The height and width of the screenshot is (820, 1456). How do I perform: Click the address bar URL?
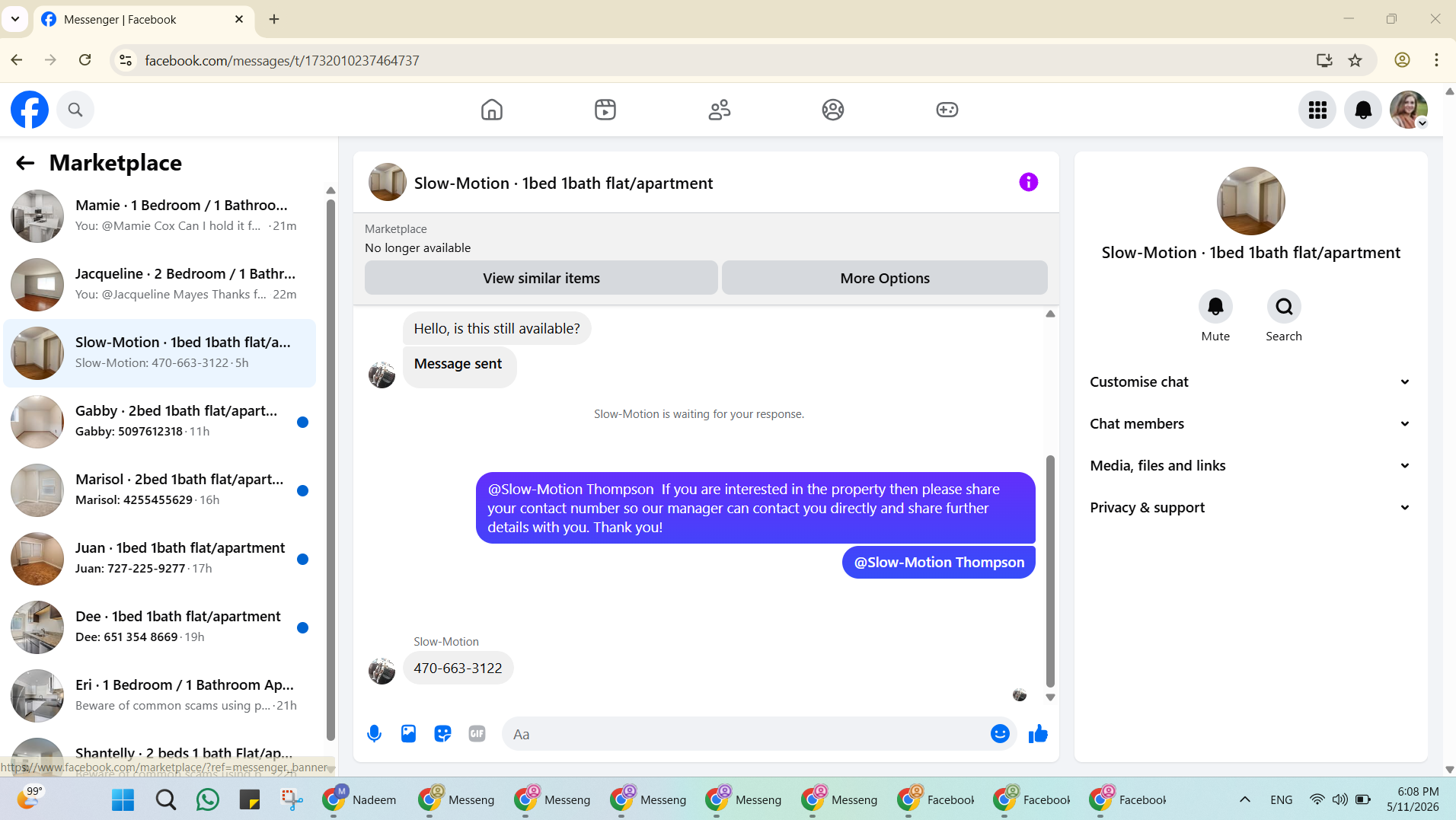[x=282, y=60]
